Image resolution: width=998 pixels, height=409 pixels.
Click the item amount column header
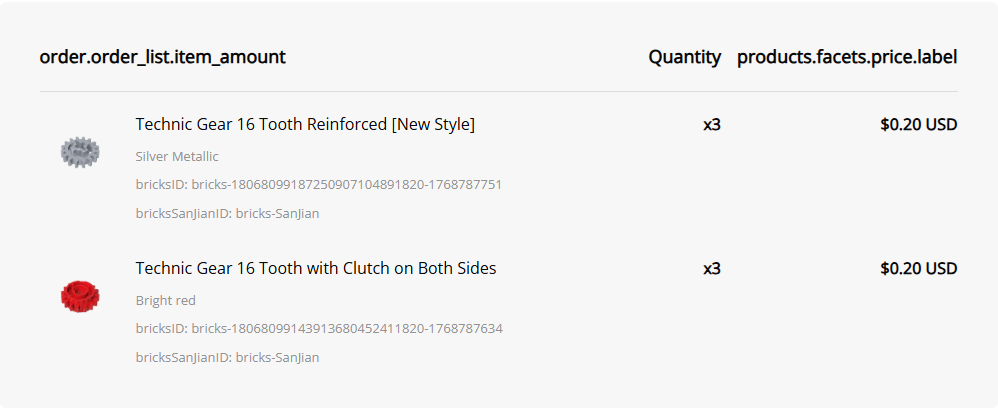click(162, 57)
